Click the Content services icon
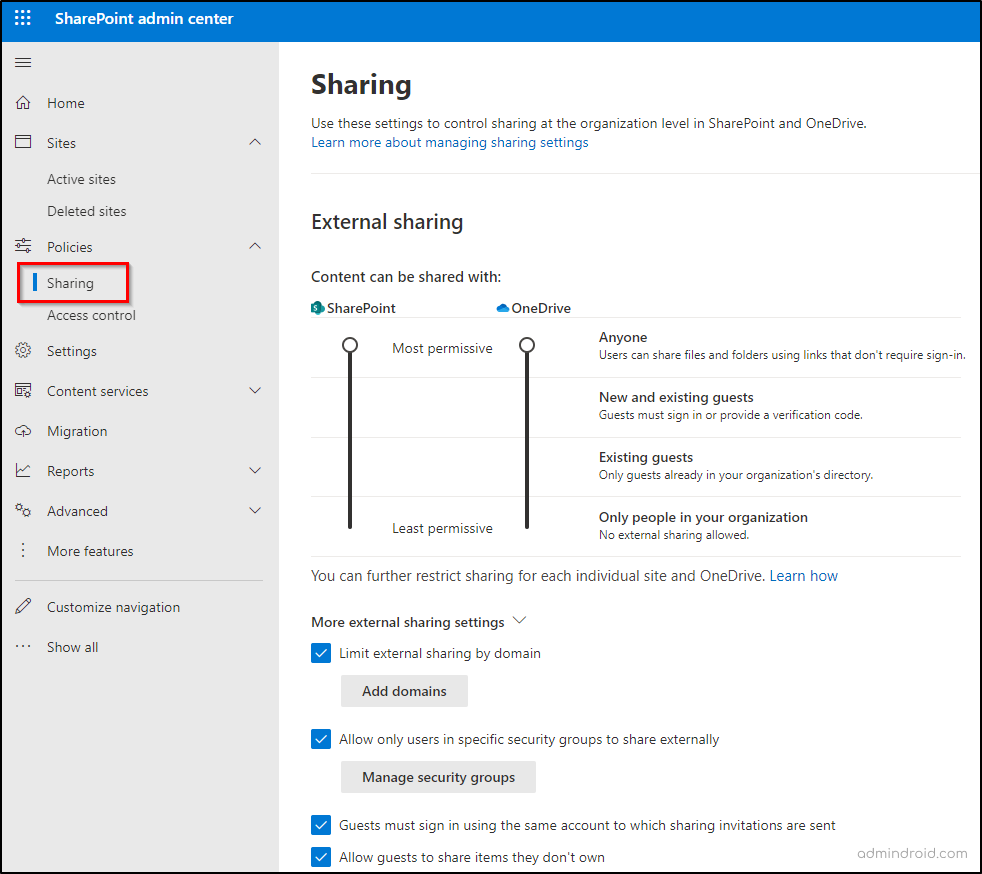The width and height of the screenshot is (982, 874). [23, 391]
